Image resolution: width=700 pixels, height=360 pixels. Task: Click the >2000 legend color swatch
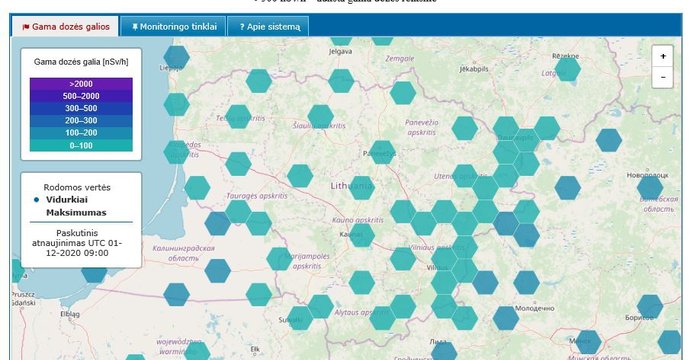click(81, 84)
